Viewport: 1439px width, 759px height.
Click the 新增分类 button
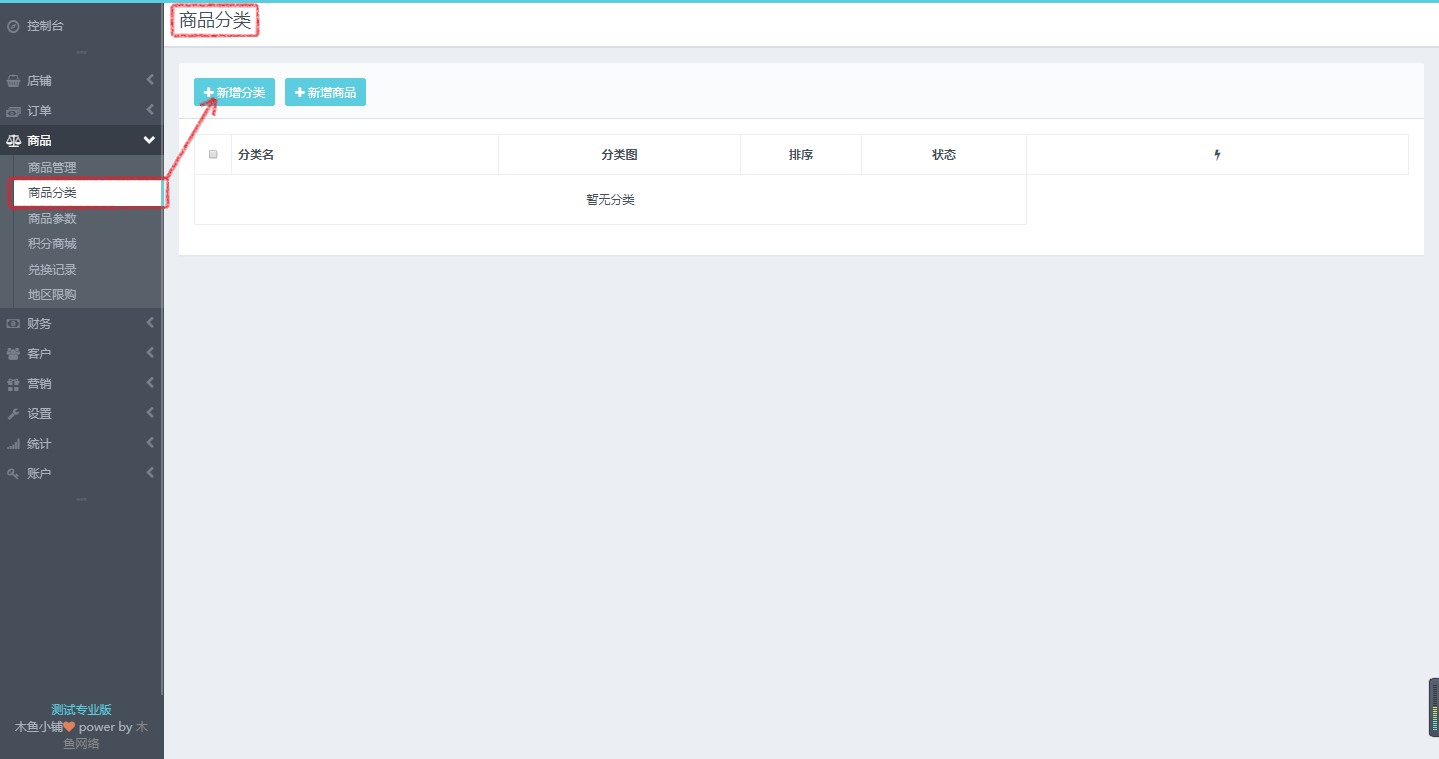pos(234,92)
